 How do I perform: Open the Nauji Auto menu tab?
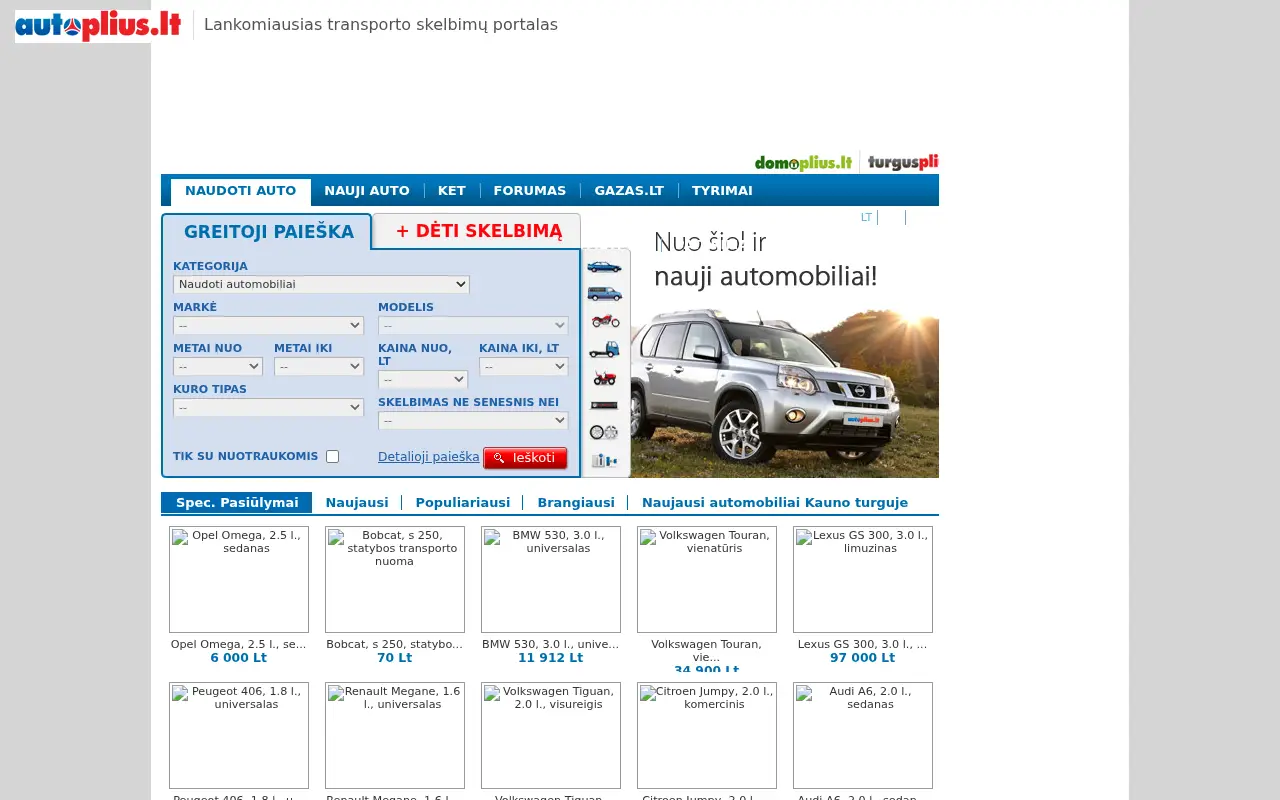click(367, 191)
